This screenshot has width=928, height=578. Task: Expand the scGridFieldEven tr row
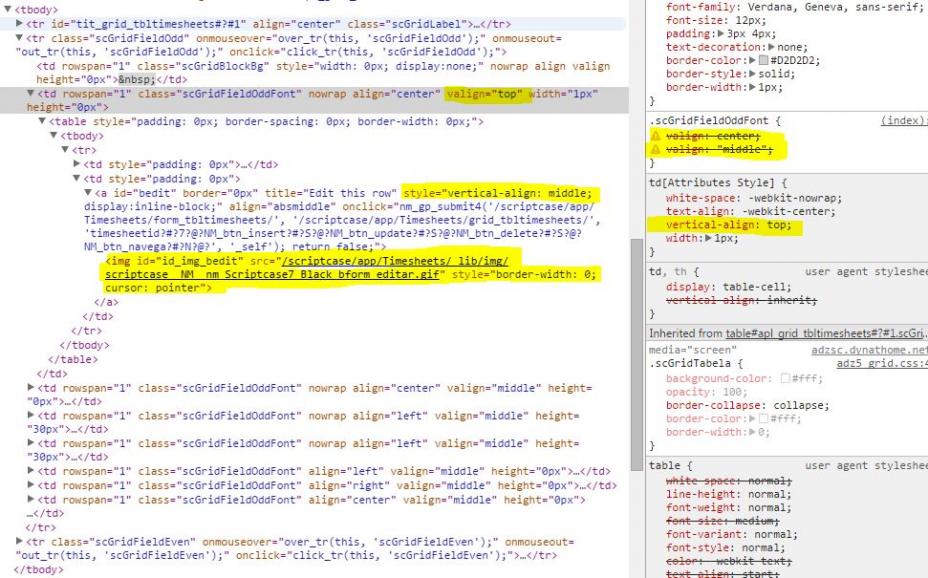[19, 542]
